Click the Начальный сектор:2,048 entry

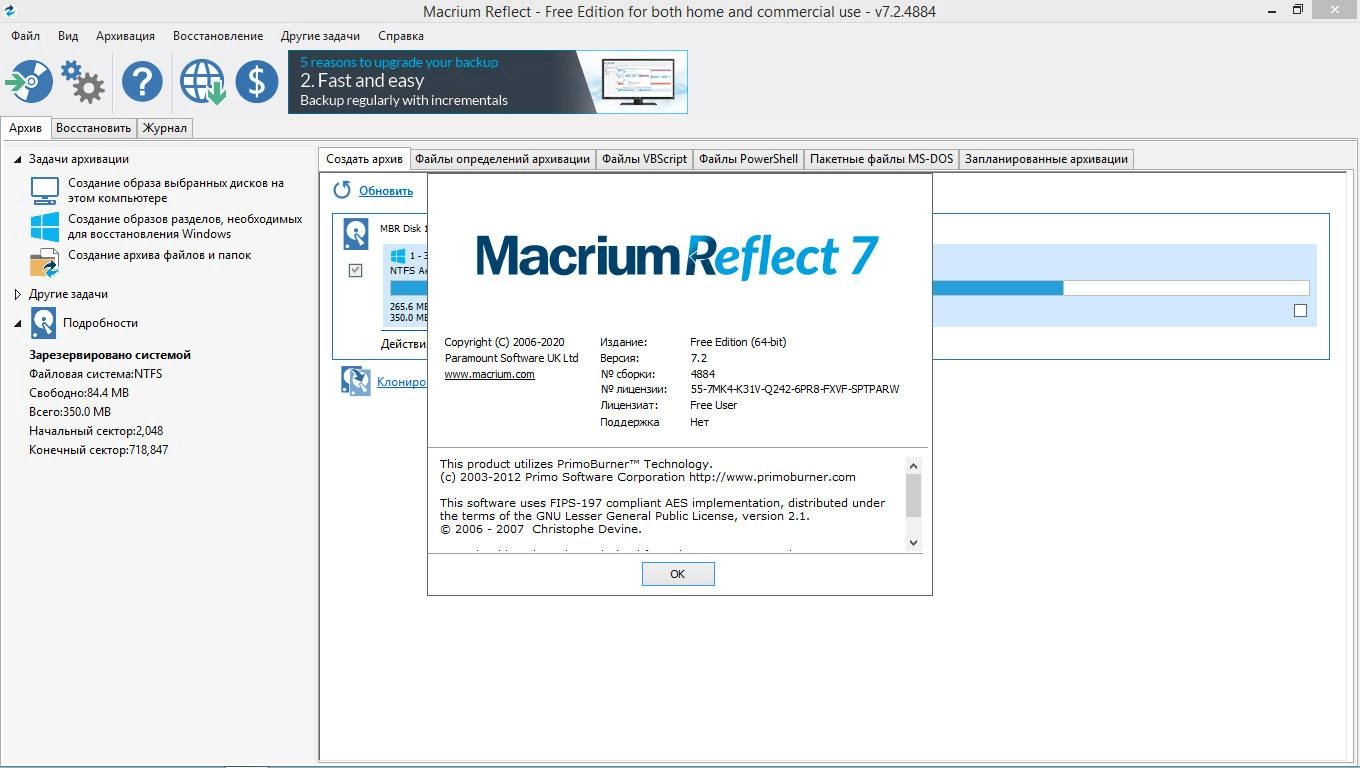(x=96, y=431)
